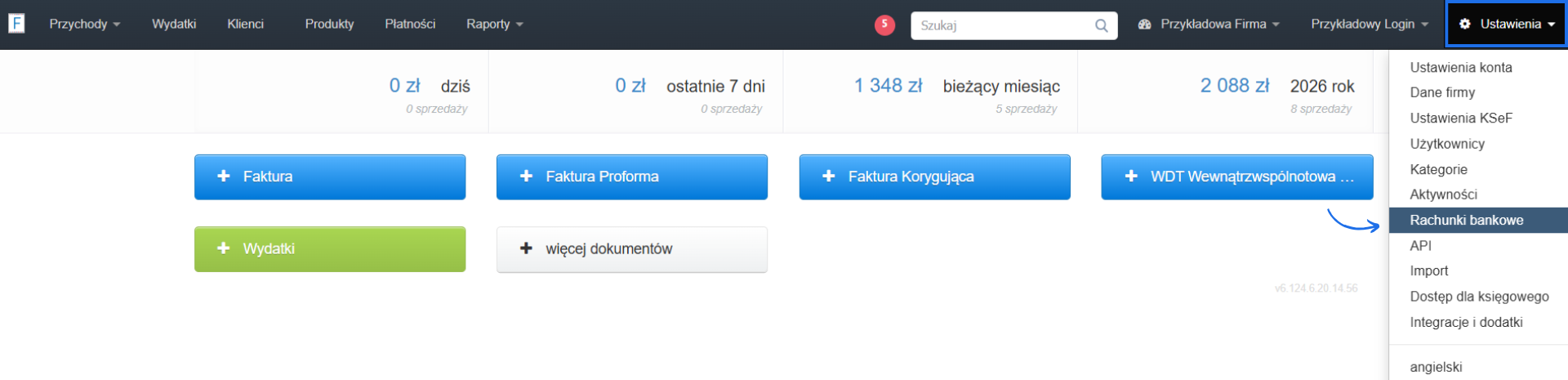Click the więcej dokumentów button
This screenshot has height=380, width=1568.
632,249
